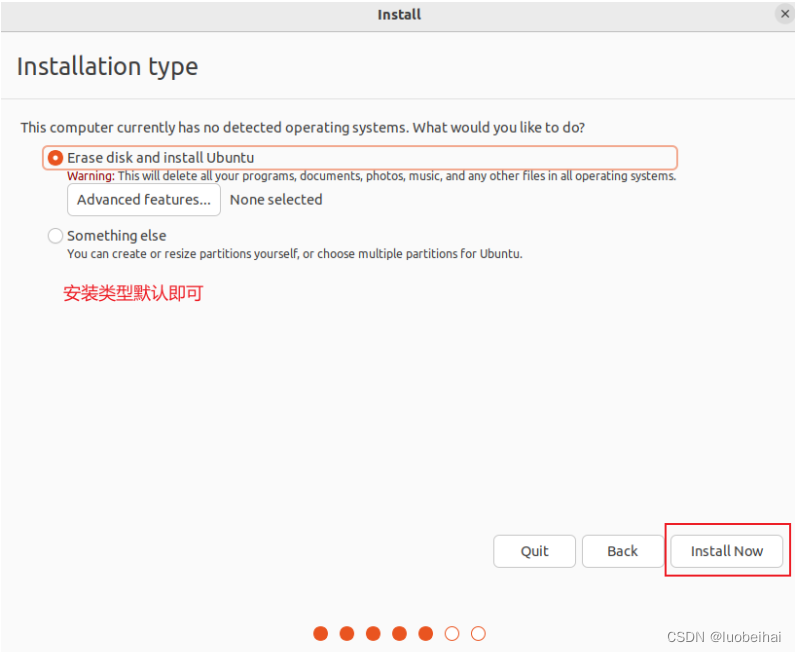796x652 pixels.
Task: Click the 'None selected' status text
Action: click(x=276, y=200)
